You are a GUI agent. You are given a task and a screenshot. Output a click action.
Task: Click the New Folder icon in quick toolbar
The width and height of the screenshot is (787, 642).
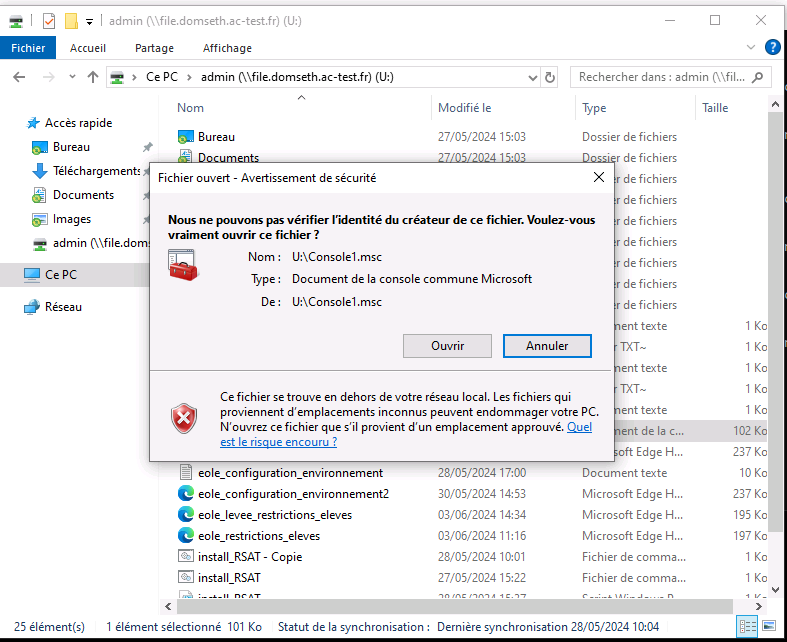(x=70, y=20)
